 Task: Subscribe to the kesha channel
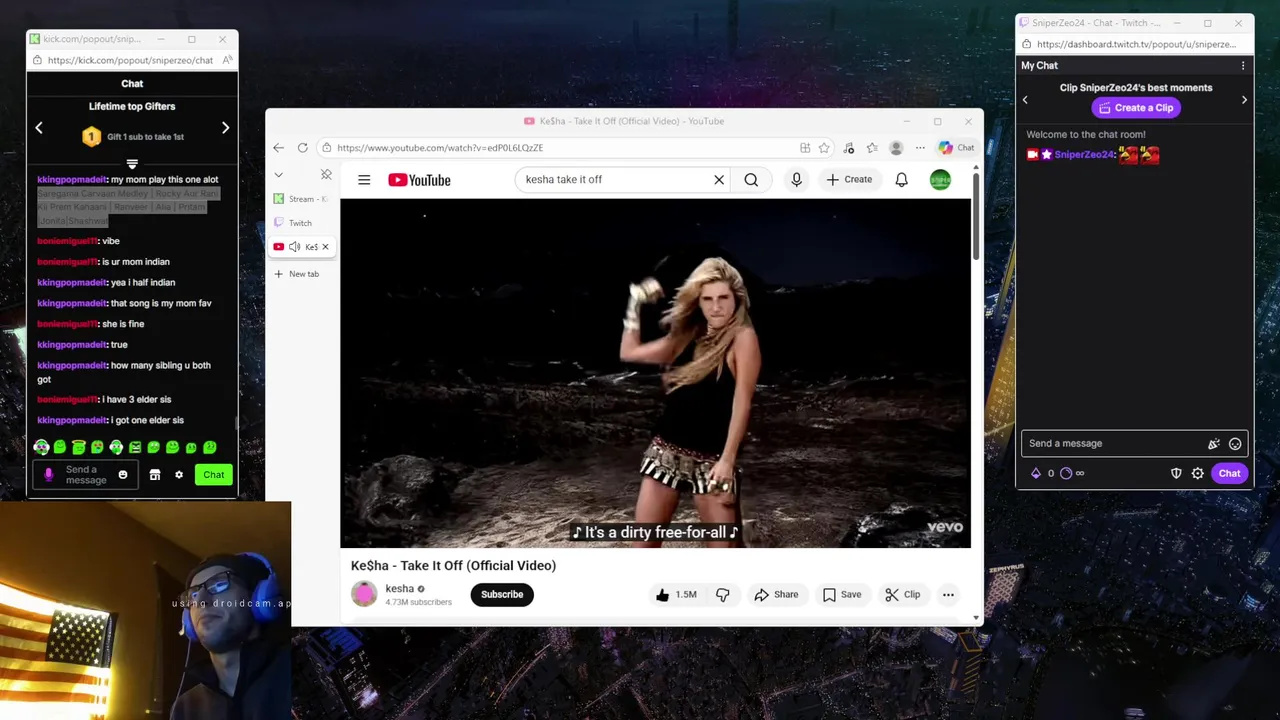pyautogui.click(x=502, y=595)
